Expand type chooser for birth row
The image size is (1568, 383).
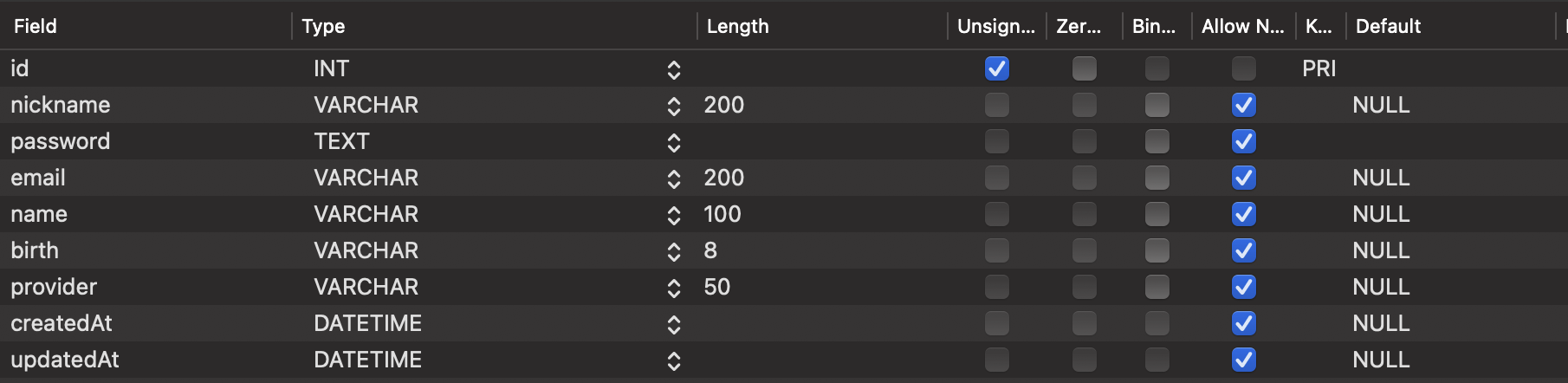(x=674, y=251)
